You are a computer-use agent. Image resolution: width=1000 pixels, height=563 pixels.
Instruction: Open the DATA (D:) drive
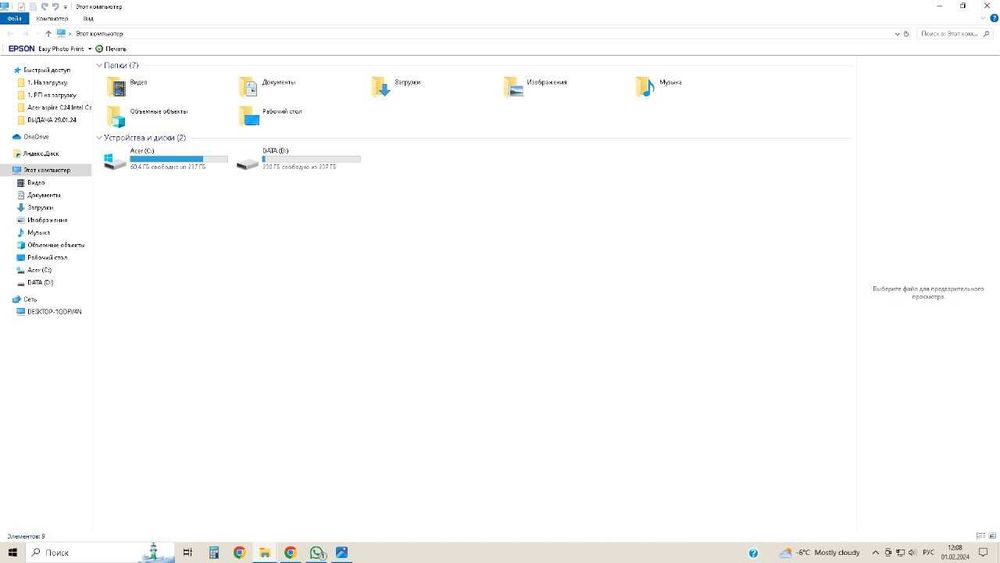[x=298, y=159]
